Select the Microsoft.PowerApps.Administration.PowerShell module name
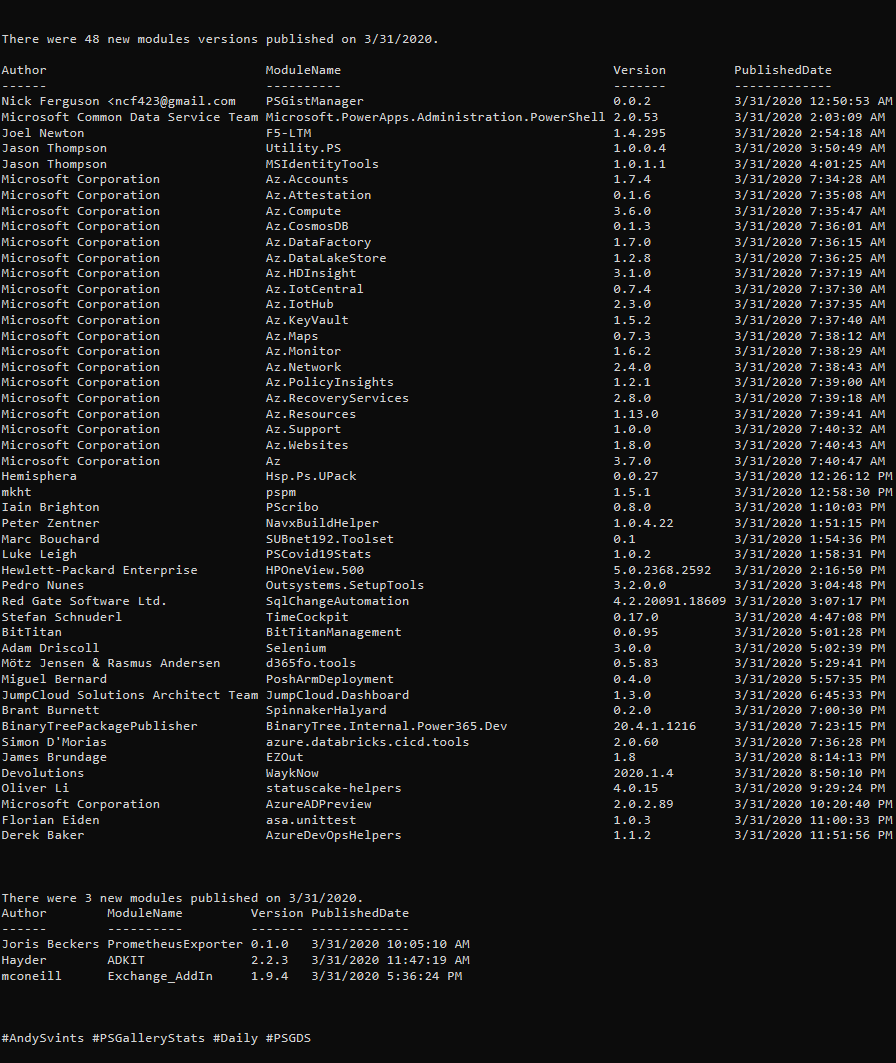The height and width of the screenshot is (1063, 896). coord(435,117)
